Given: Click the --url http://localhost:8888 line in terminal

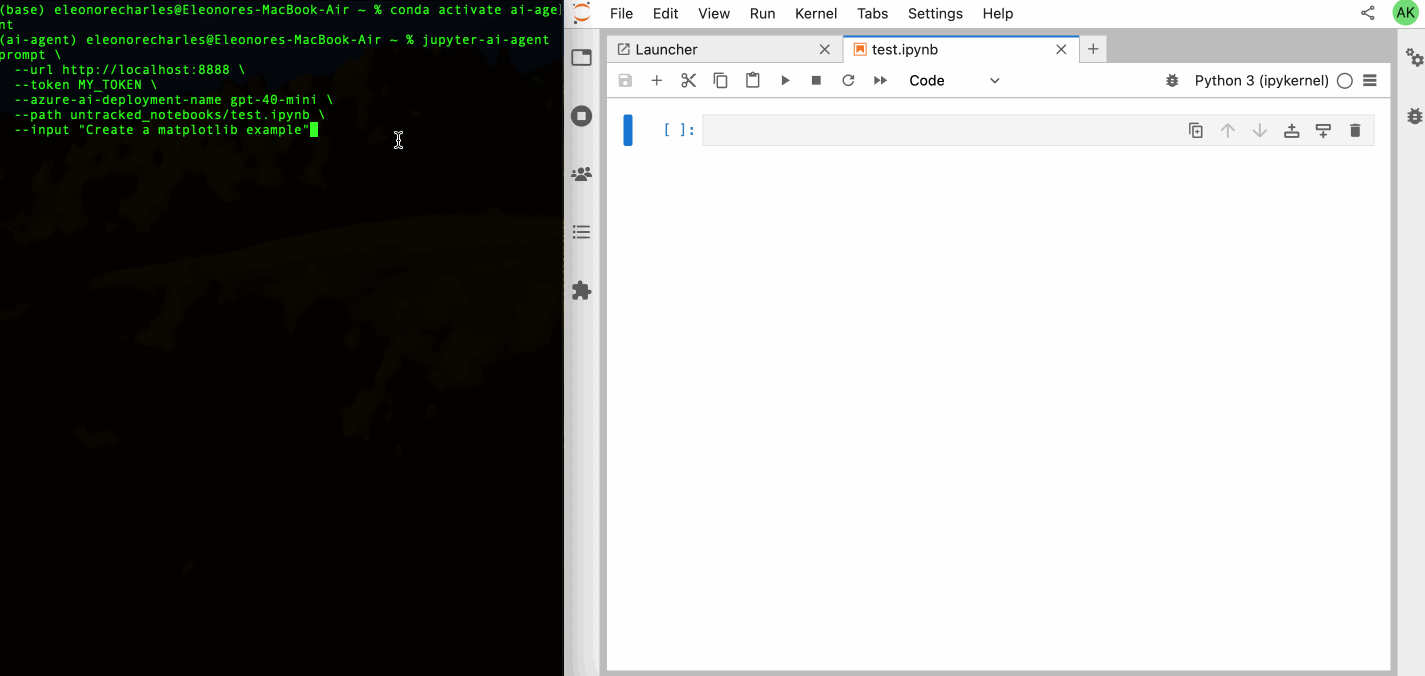Looking at the screenshot, I should coord(130,70).
